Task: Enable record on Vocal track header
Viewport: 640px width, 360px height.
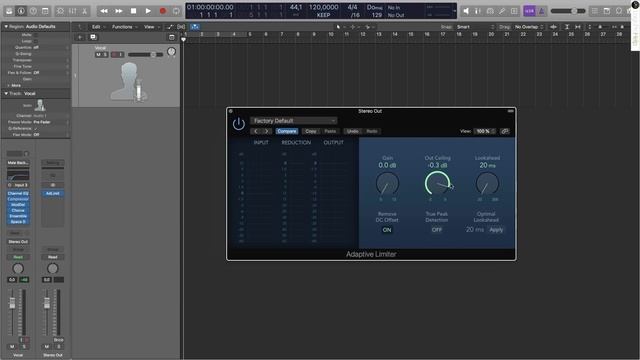Action: [x=114, y=54]
